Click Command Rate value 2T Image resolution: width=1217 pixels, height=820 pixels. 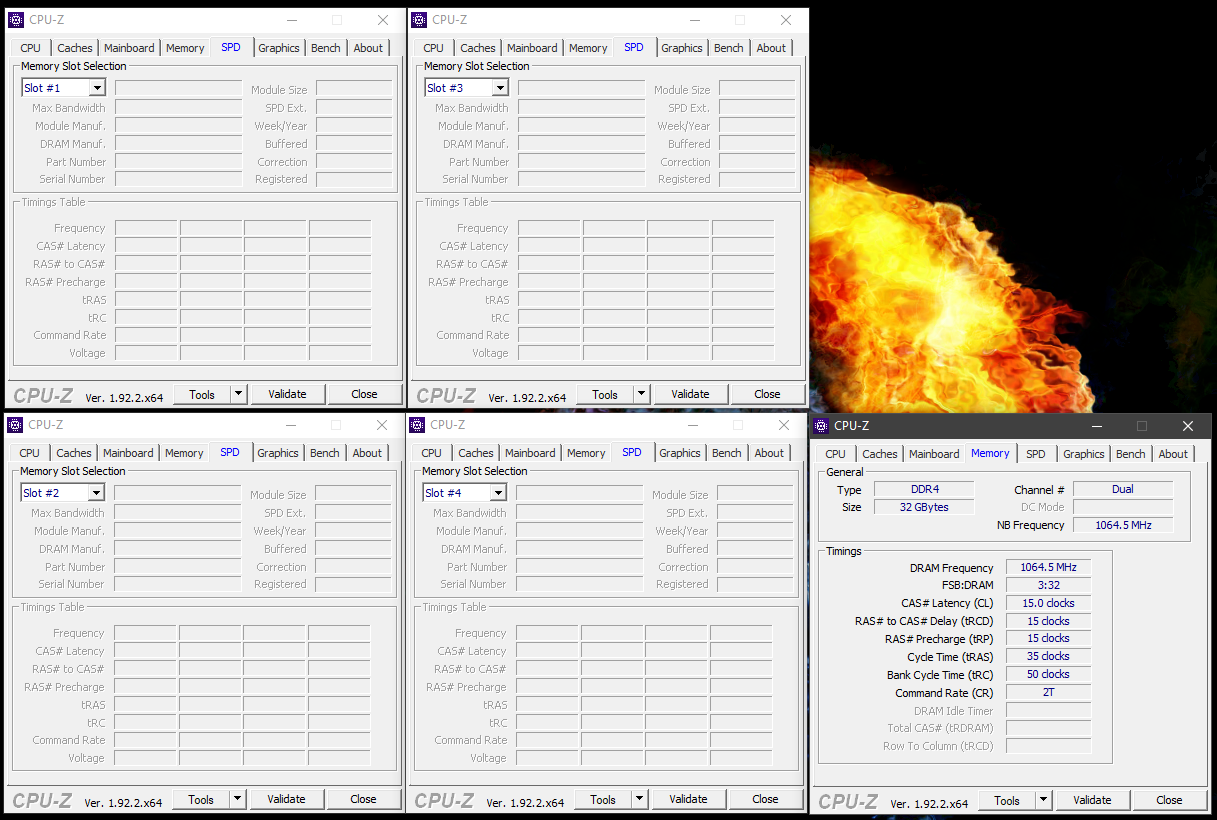click(1048, 692)
